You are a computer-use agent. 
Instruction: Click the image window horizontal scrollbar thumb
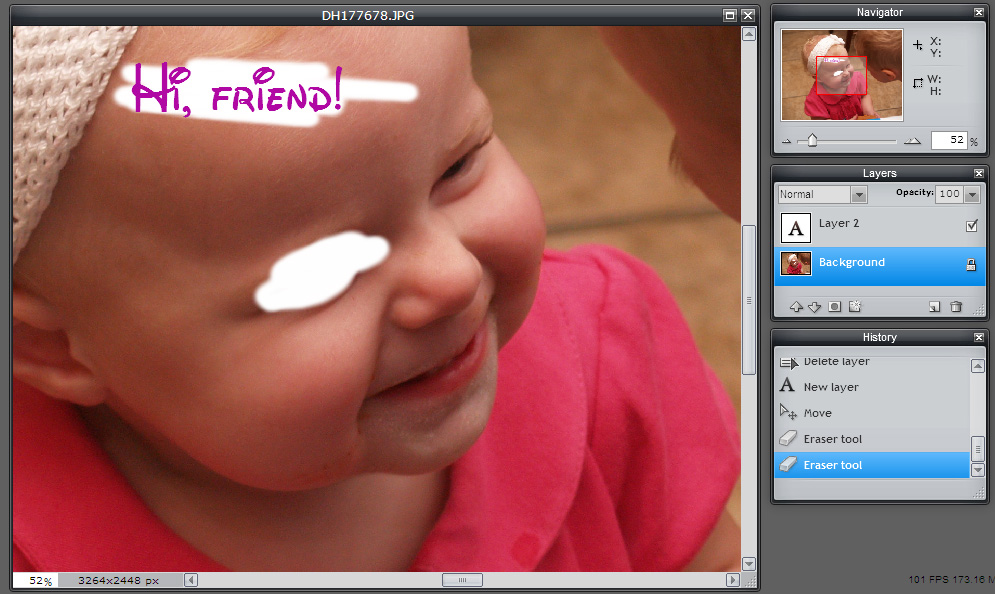click(462, 579)
